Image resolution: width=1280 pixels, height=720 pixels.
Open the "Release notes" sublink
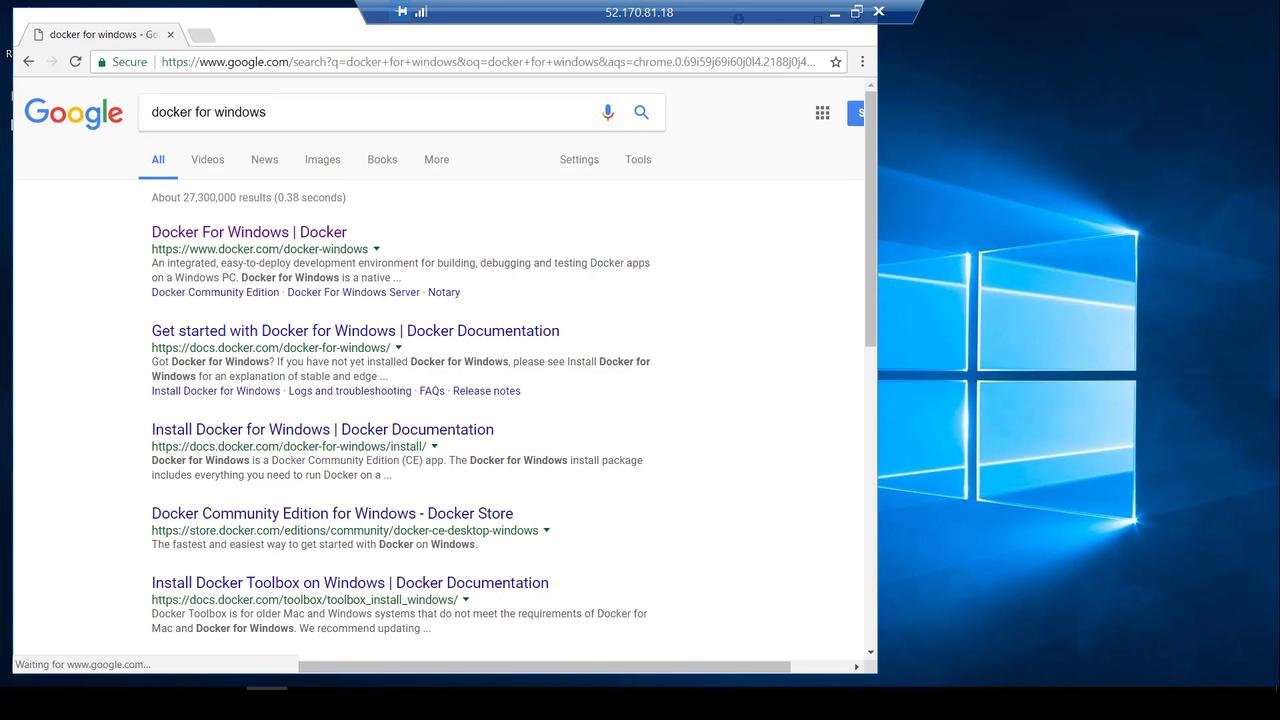coord(486,391)
